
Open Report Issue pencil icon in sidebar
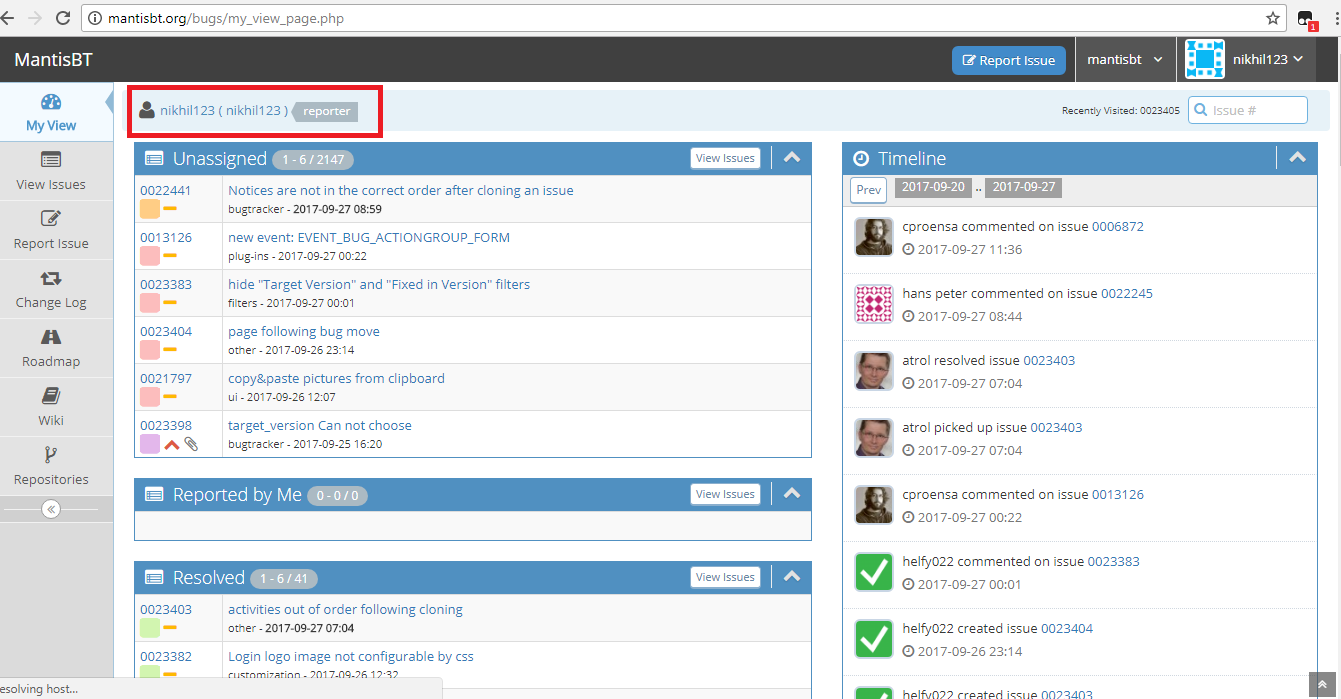[x=51, y=219]
